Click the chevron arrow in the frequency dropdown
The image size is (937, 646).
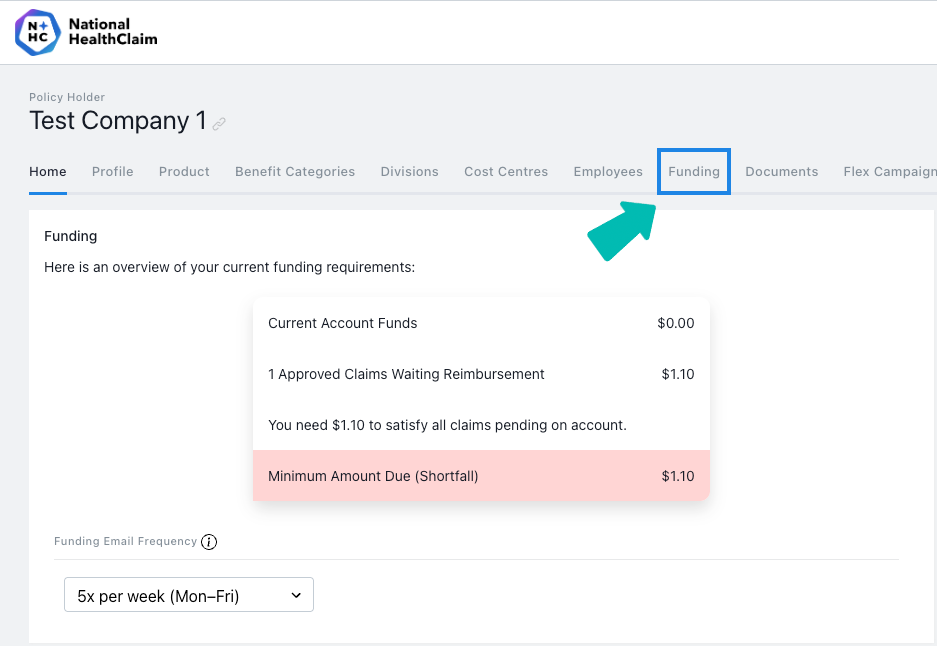click(x=296, y=595)
